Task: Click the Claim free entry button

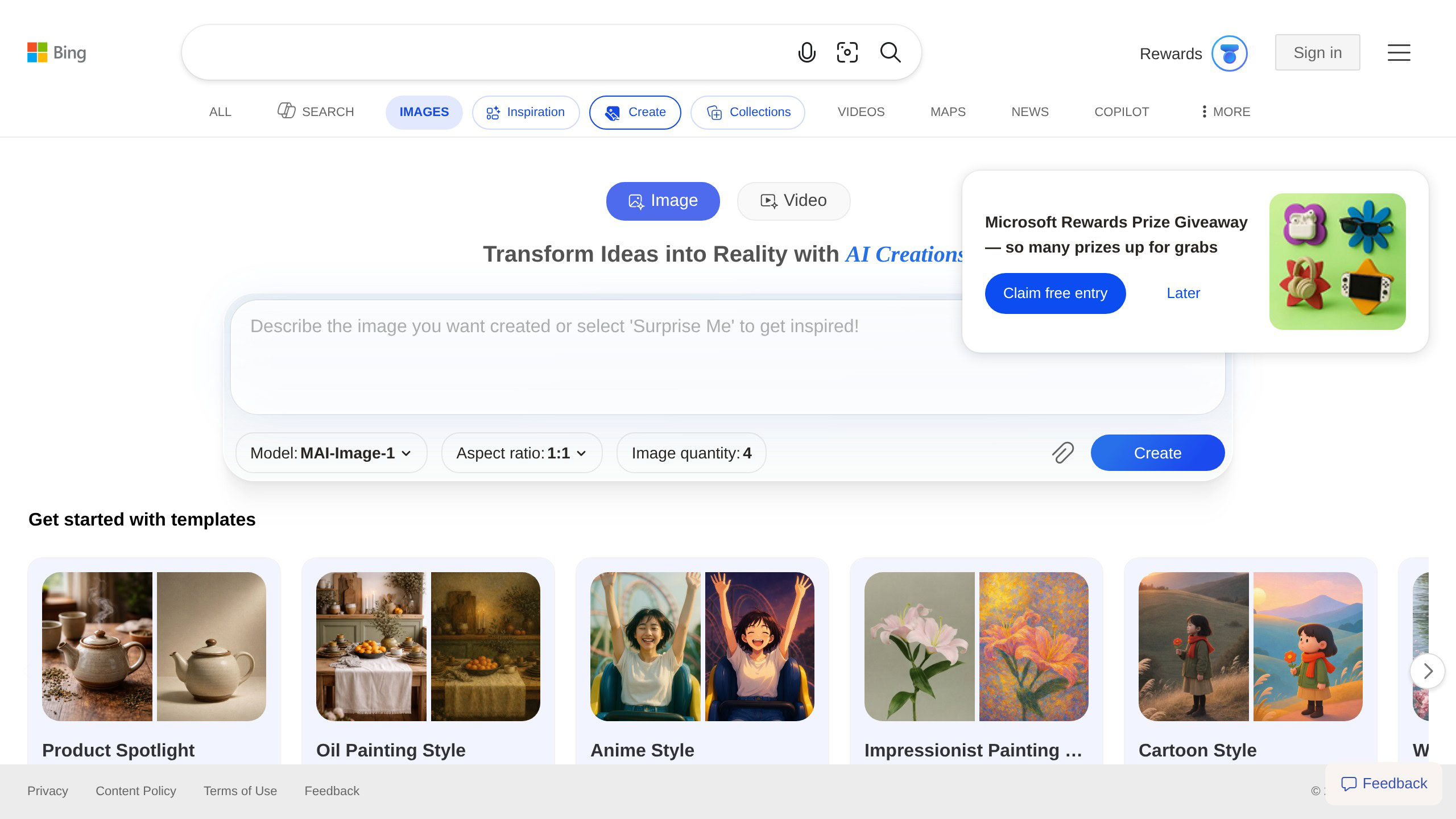Action: point(1055,293)
